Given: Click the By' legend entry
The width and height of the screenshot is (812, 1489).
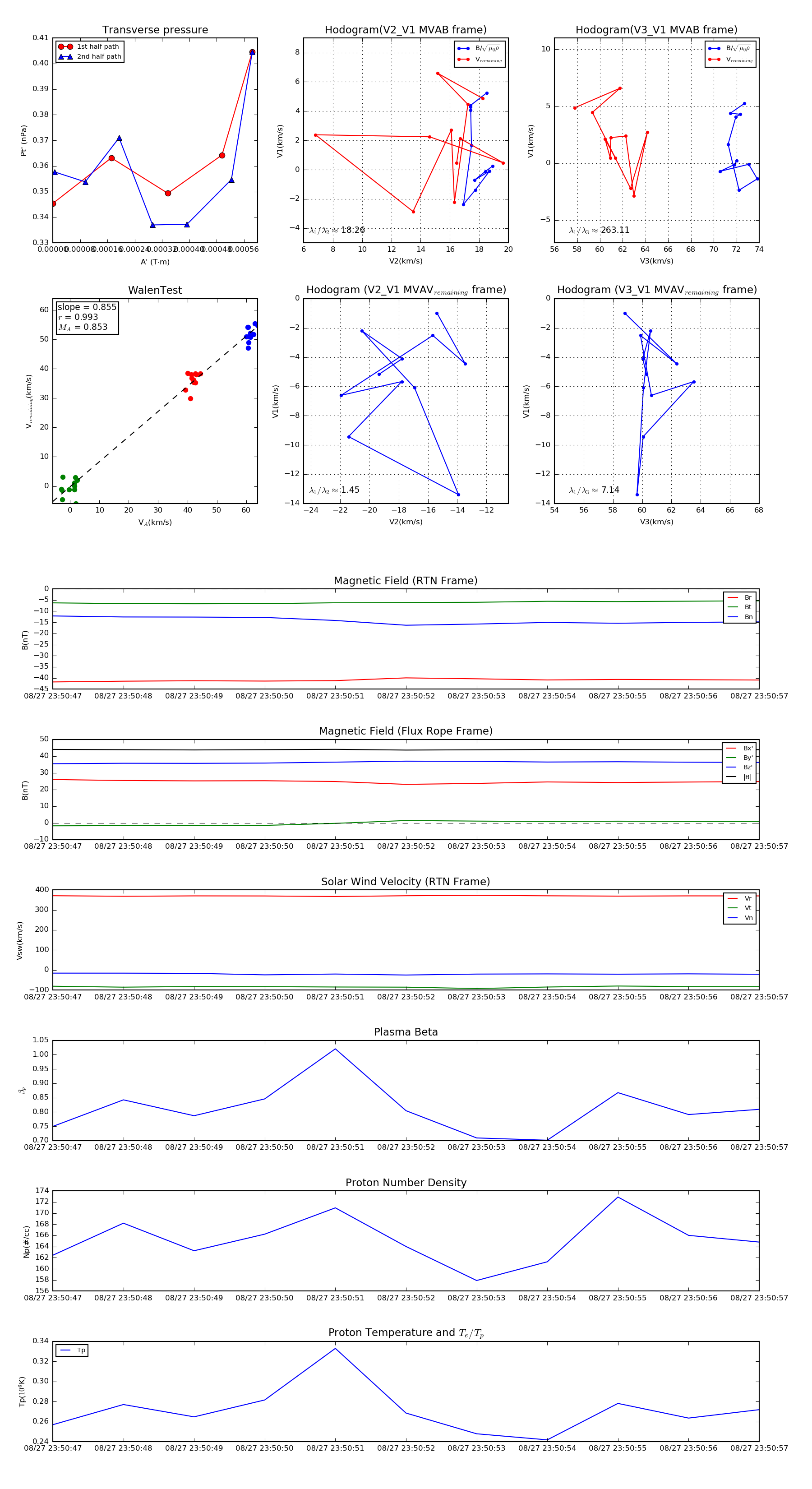Looking at the screenshot, I should click(x=739, y=758).
